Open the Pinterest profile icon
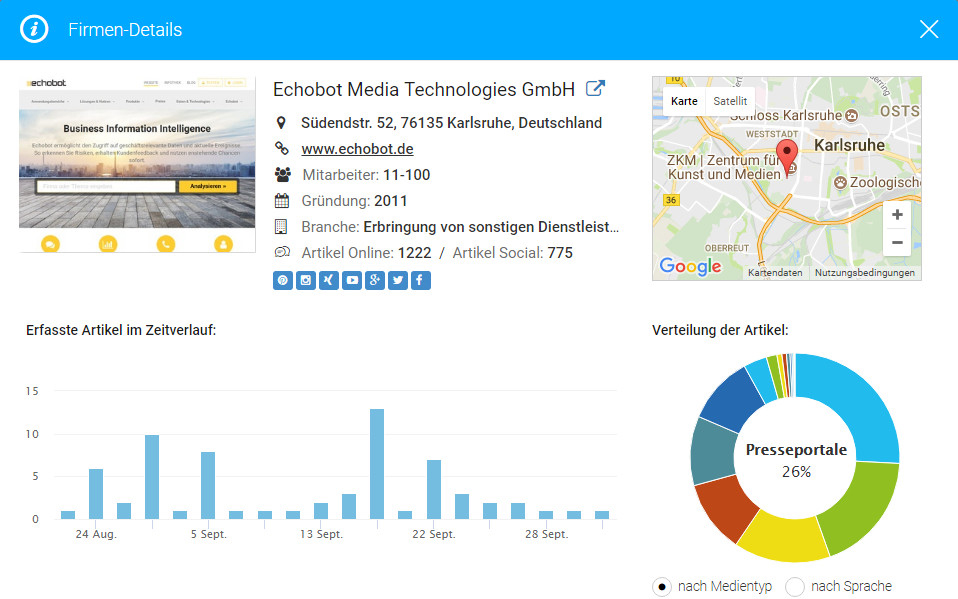Screen dimensions: 958x599 click(x=283, y=281)
